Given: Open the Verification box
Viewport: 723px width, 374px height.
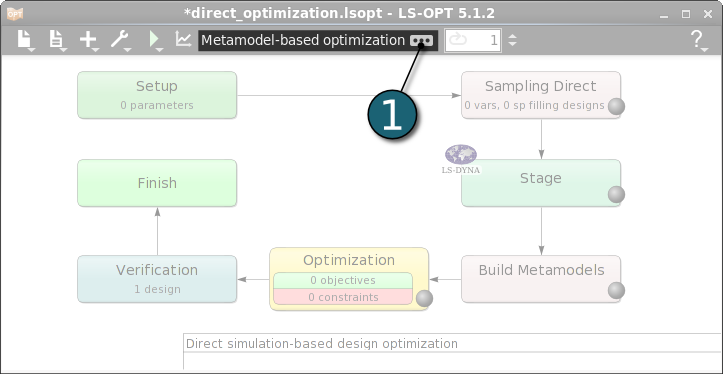Looking at the screenshot, I should click(x=157, y=279).
